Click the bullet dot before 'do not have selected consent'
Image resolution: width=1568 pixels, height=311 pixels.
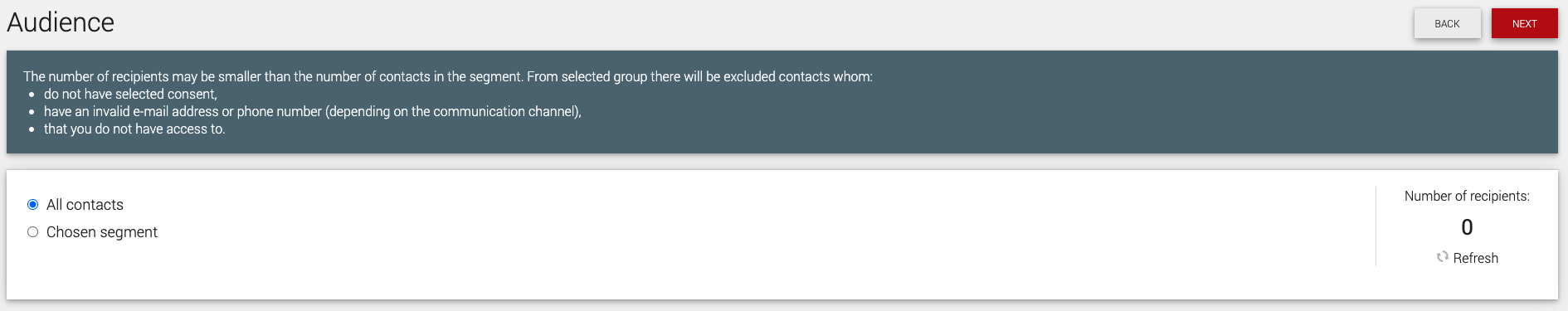(x=32, y=95)
